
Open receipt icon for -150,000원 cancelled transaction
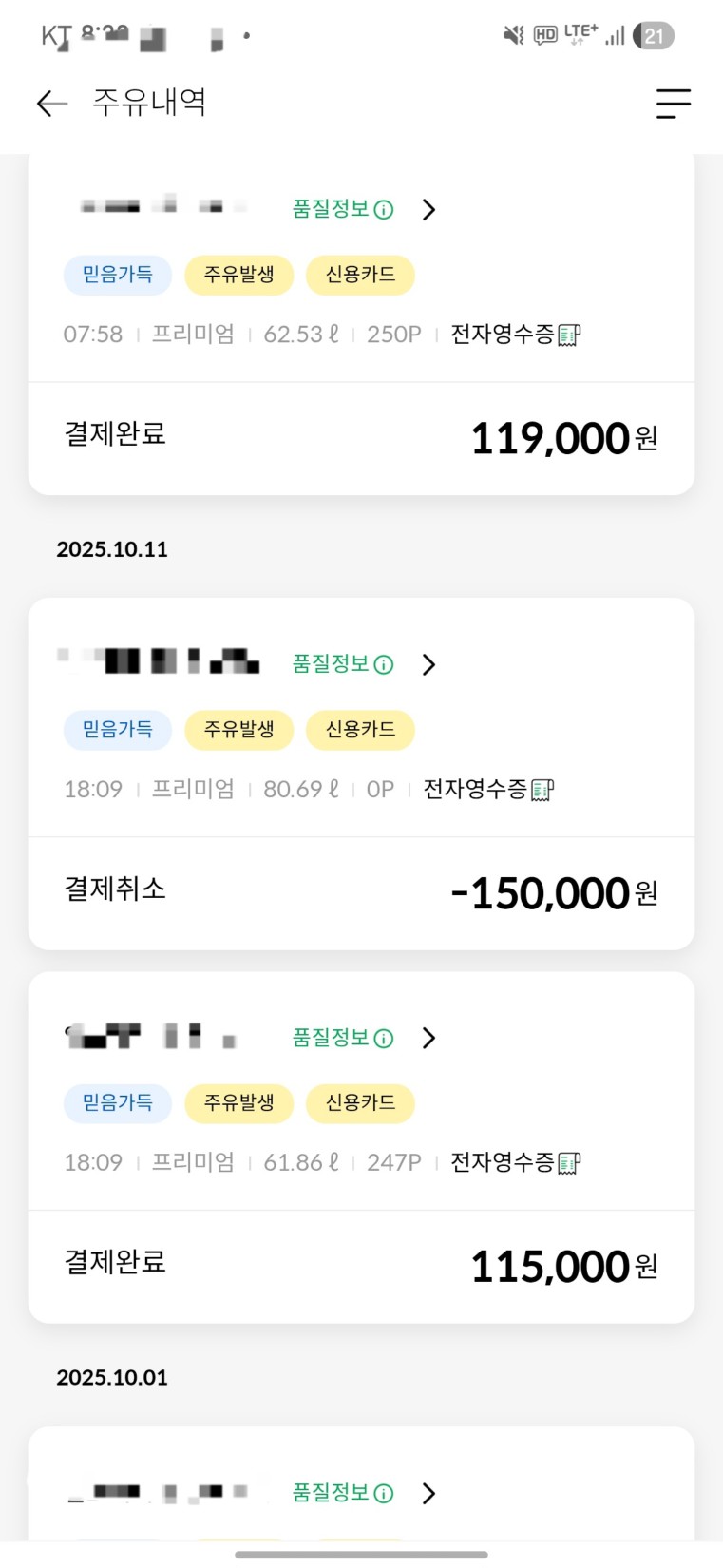click(x=542, y=790)
